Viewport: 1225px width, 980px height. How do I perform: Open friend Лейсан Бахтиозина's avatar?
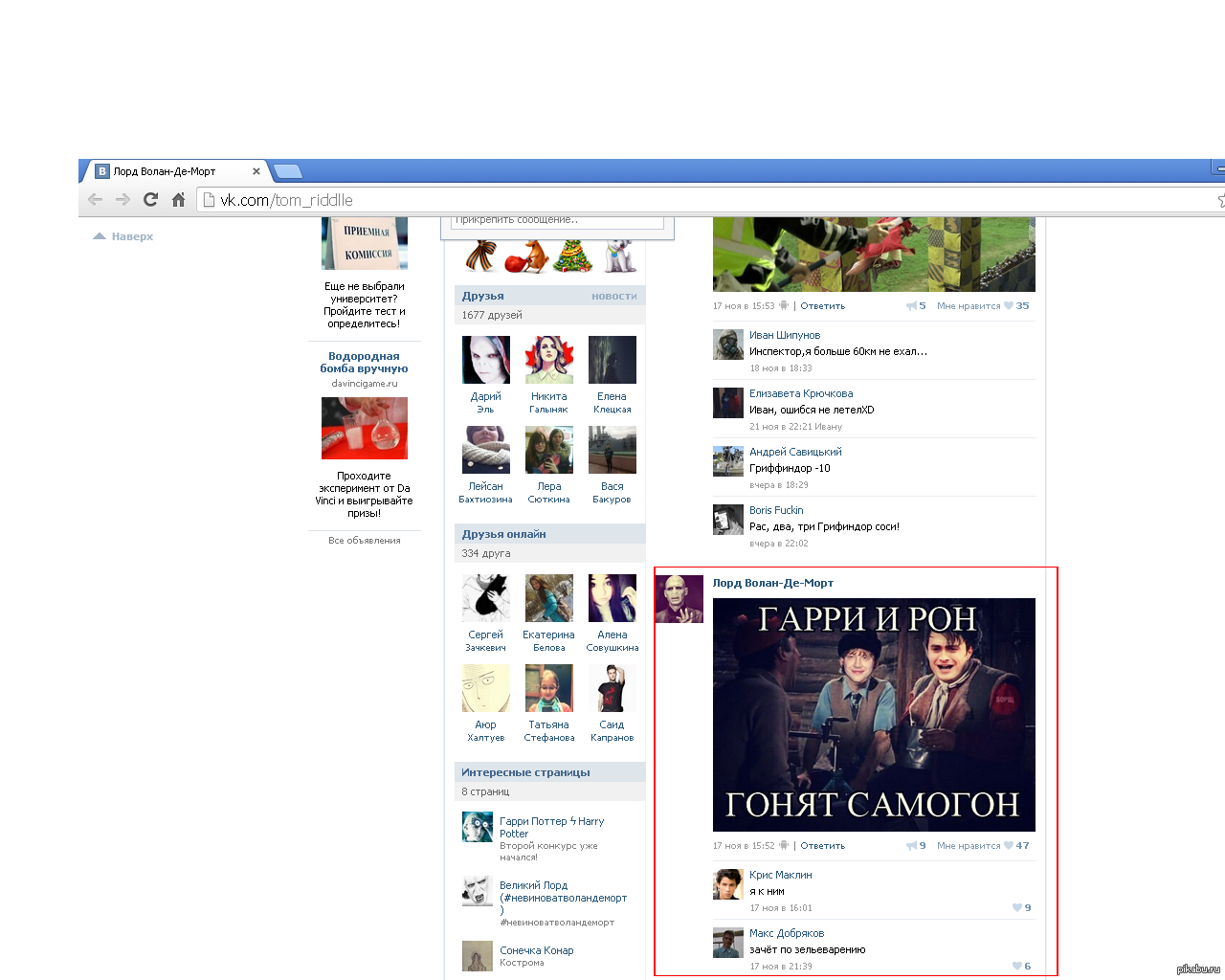pos(486,450)
